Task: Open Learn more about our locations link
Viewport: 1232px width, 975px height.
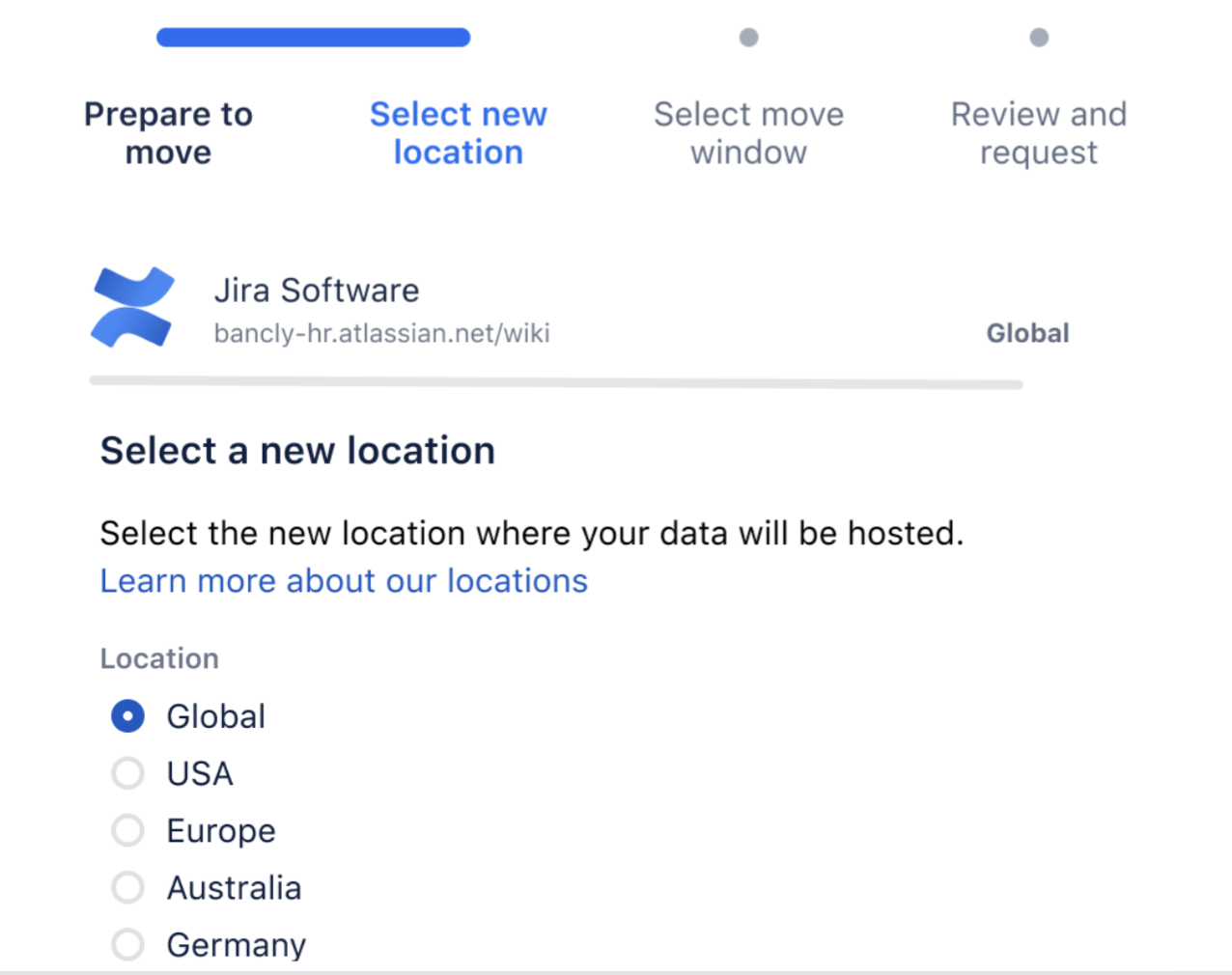Action: pyautogui.click(x=344, y=581)
